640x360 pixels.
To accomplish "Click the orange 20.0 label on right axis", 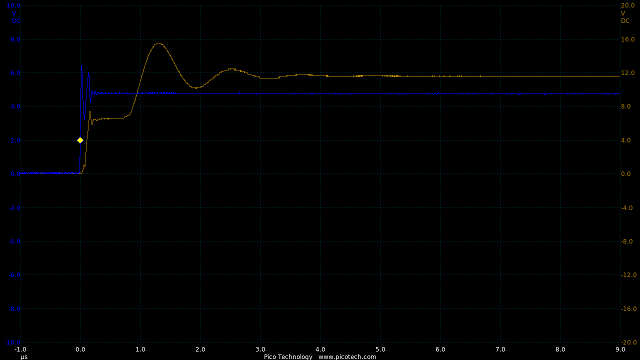I will tap(627, 6).
